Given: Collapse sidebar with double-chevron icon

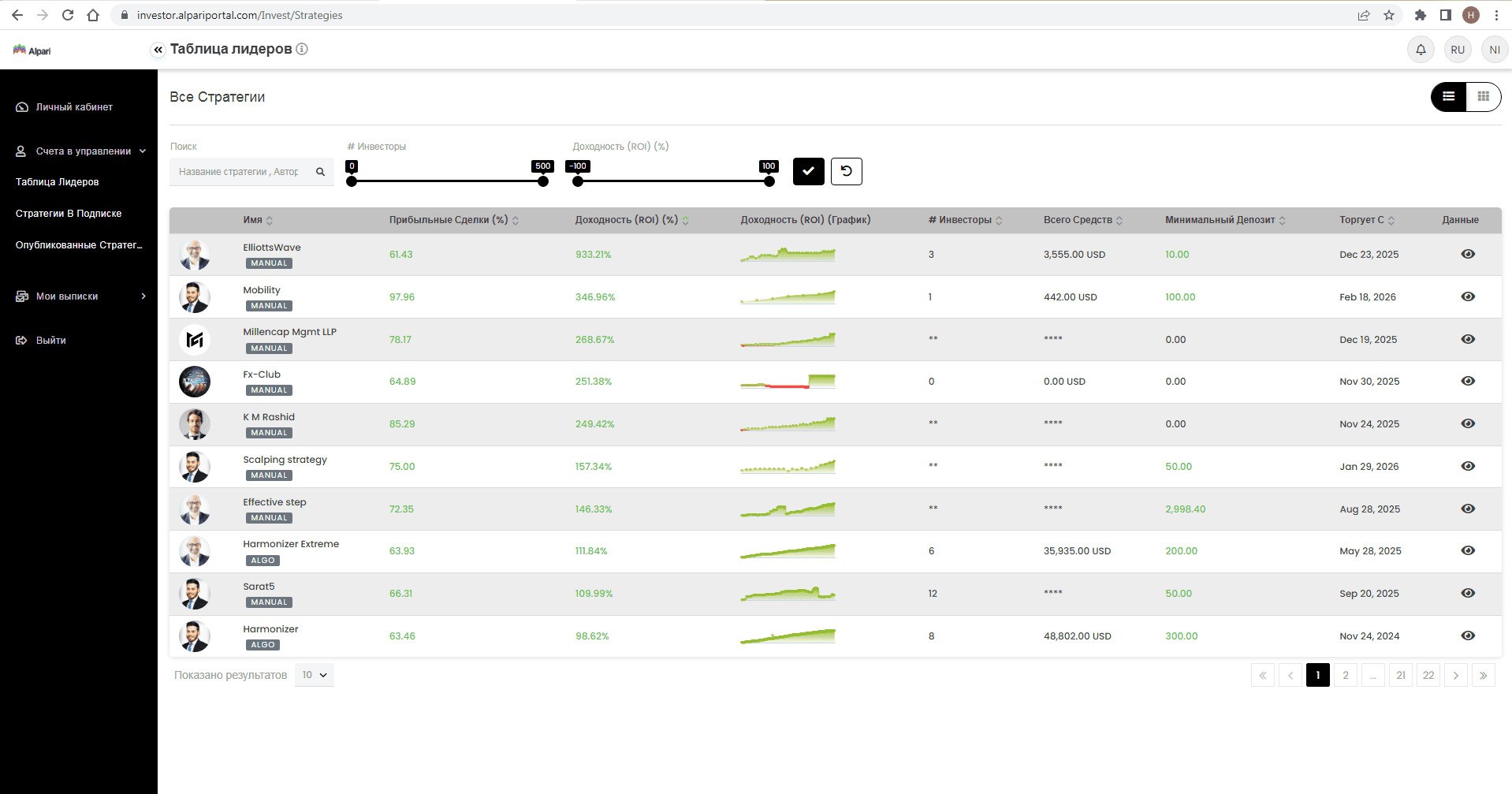Looking at the screenshot, I should click(x=158, y=50).
